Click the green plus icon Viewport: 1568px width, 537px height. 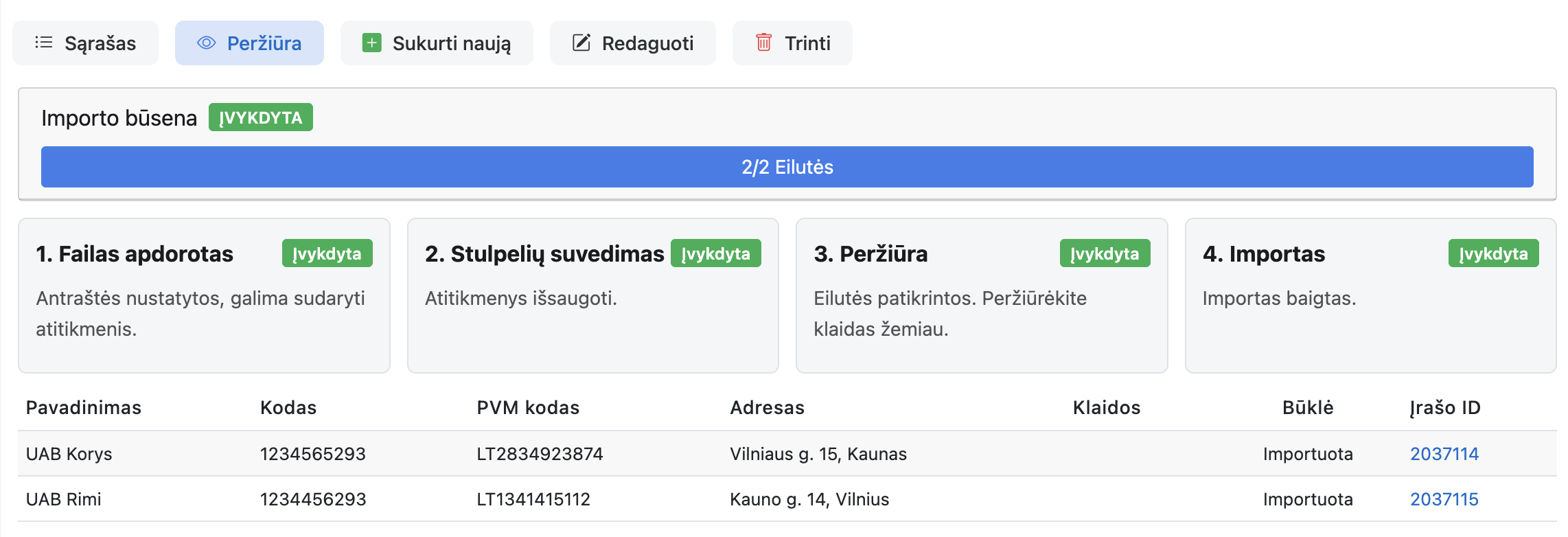[x=371, y=43]
